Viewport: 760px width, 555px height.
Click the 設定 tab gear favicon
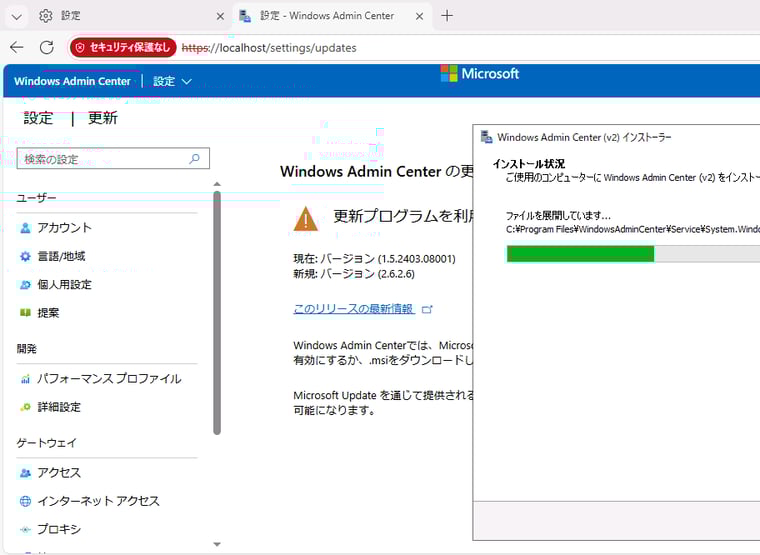46,16
